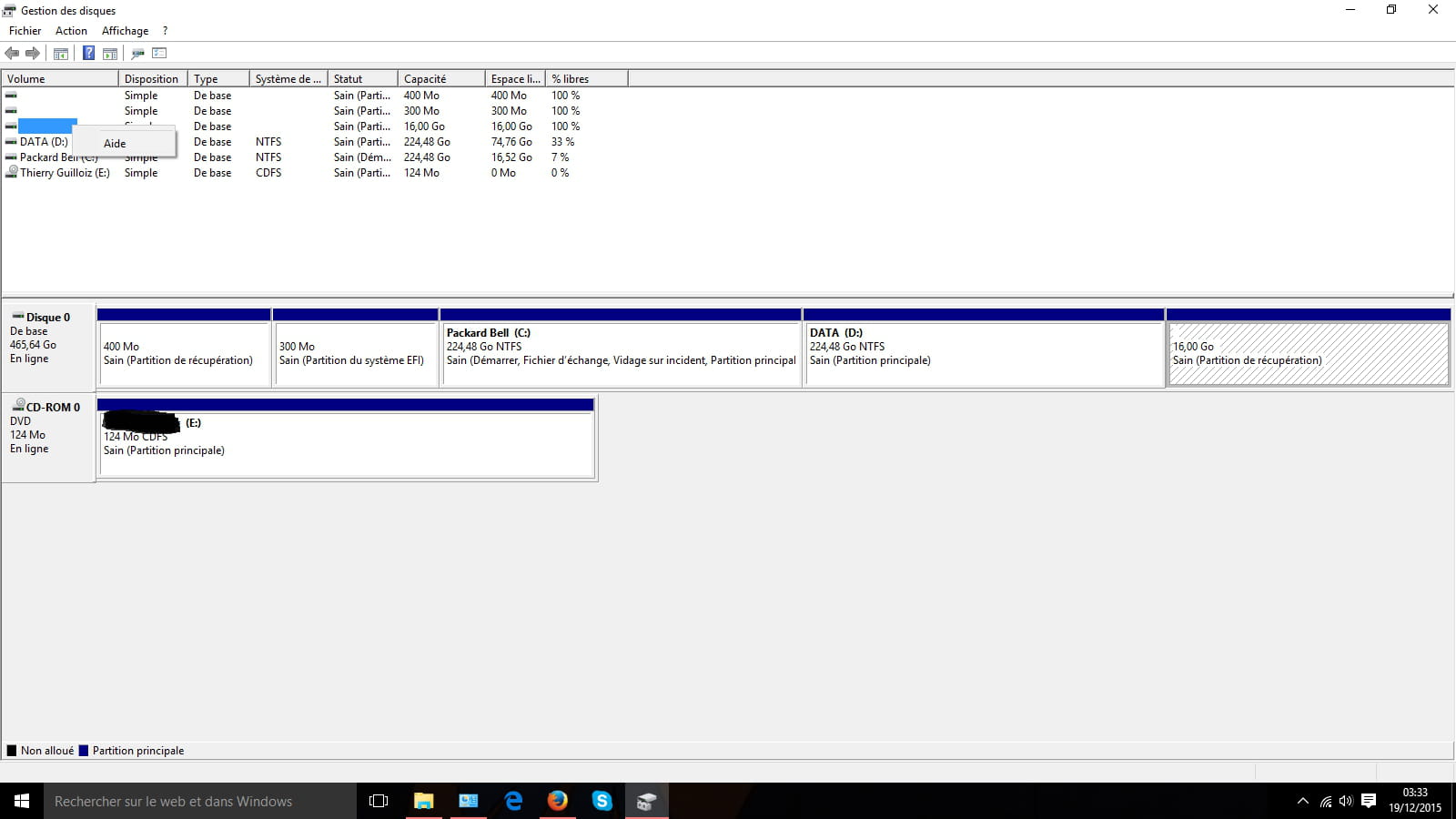Image resolution: width=1456 pixels, height=819 pixels.
Task: Select the 16,00 Go recovery partition block
Action: coord(1309,347)
